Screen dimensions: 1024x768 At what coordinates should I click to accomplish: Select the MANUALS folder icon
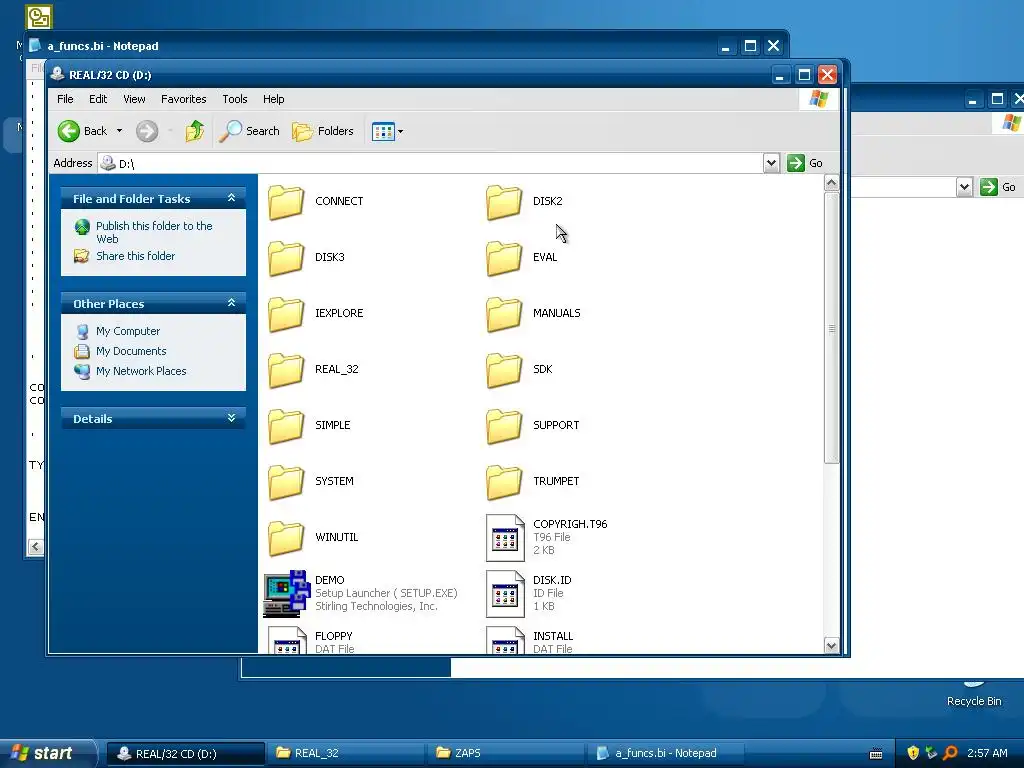pos(504,314)
